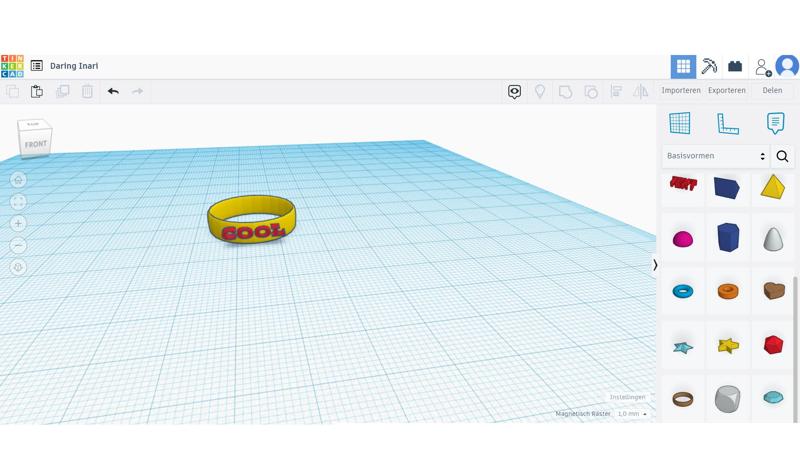Image resolution: width=800 pixels, height=450 pixels.
Task: Collapse the shapes panel with the chevron
Action: (655, 265)
